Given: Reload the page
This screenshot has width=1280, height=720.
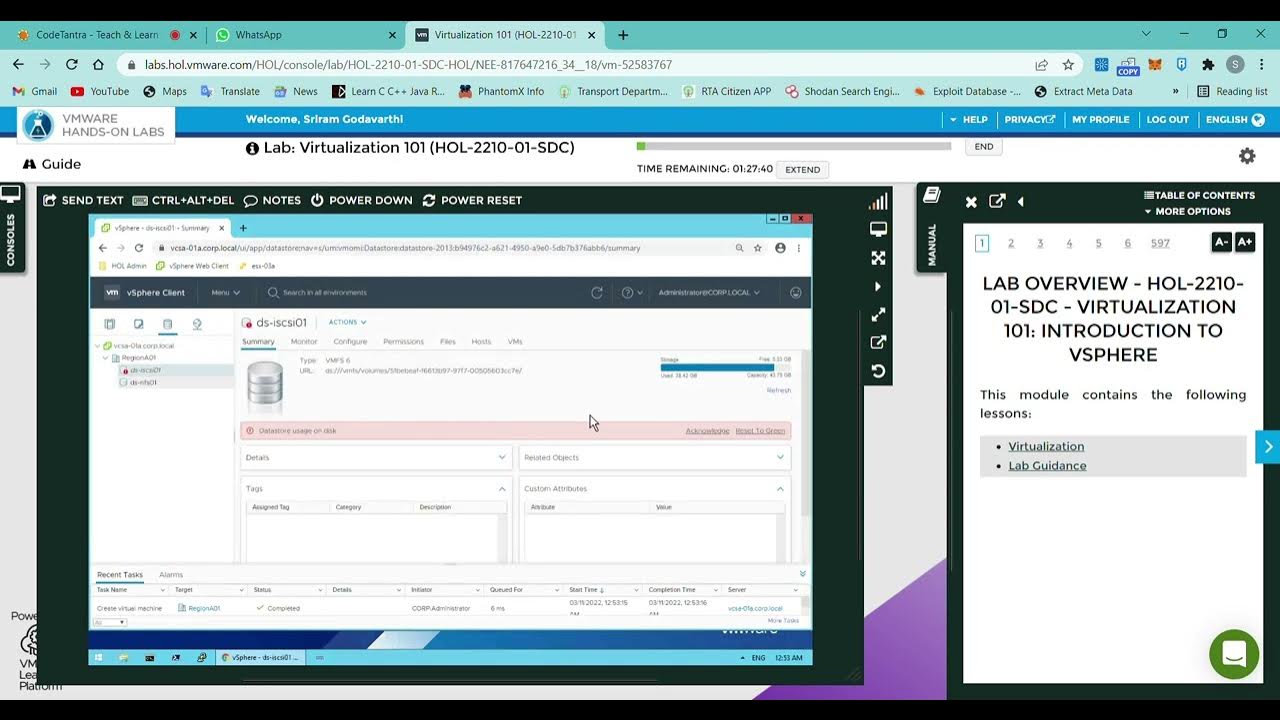Looking at the screenshot, I should pos(72,64).
